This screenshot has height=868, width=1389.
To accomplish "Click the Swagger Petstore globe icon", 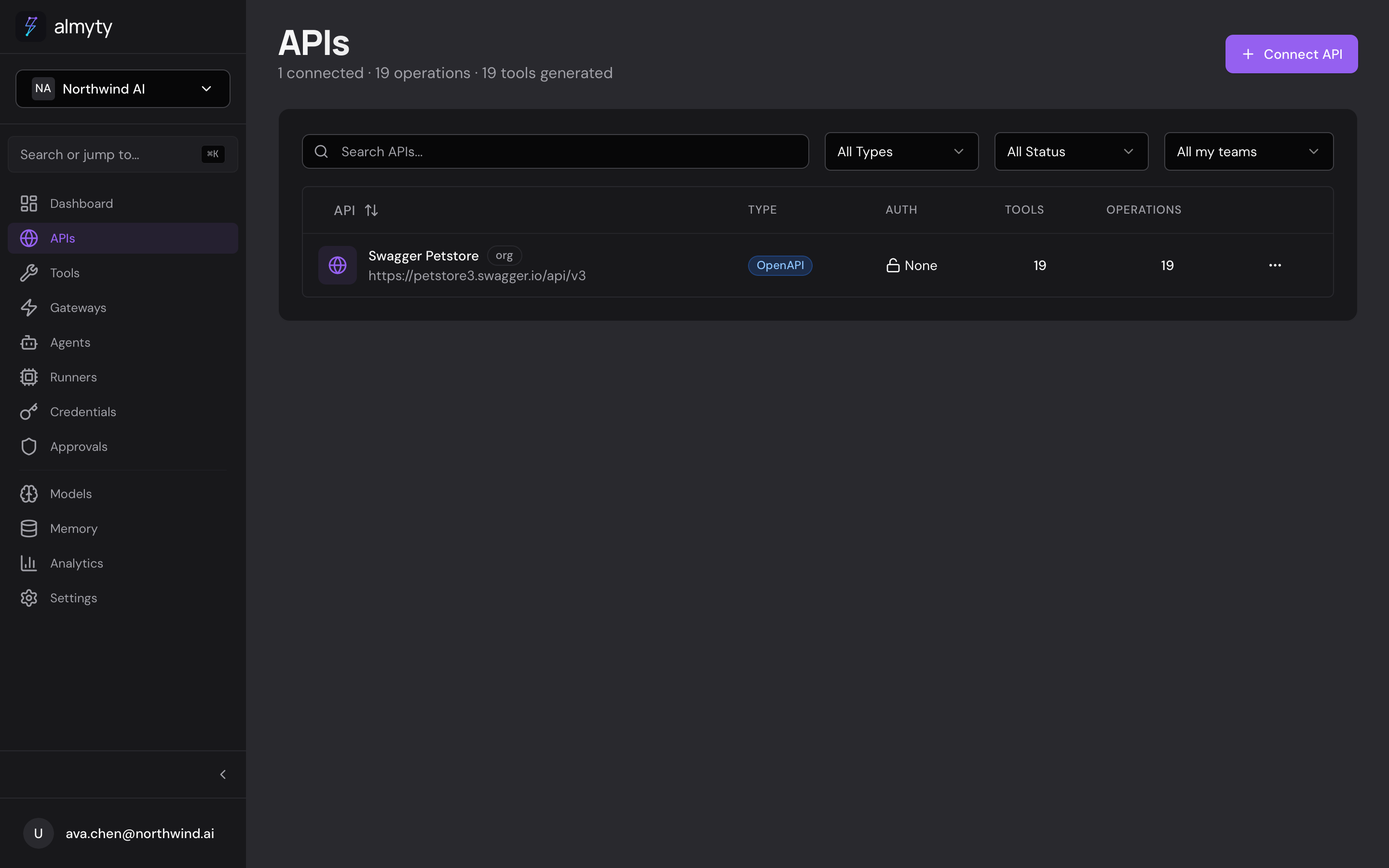I will pos(338,265).
